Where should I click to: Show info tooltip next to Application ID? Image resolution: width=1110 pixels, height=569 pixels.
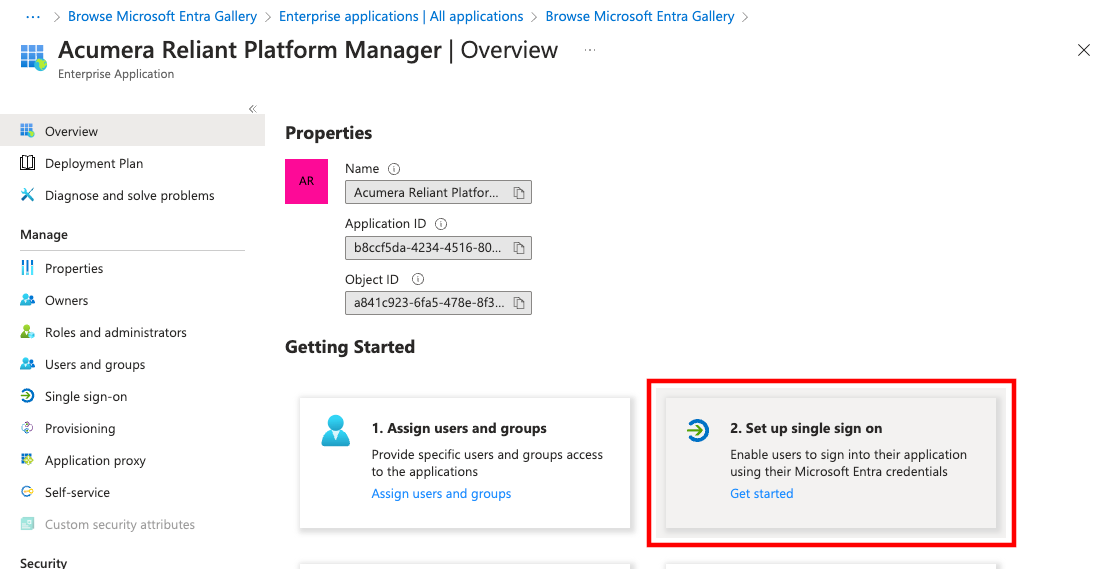[441, 224]
